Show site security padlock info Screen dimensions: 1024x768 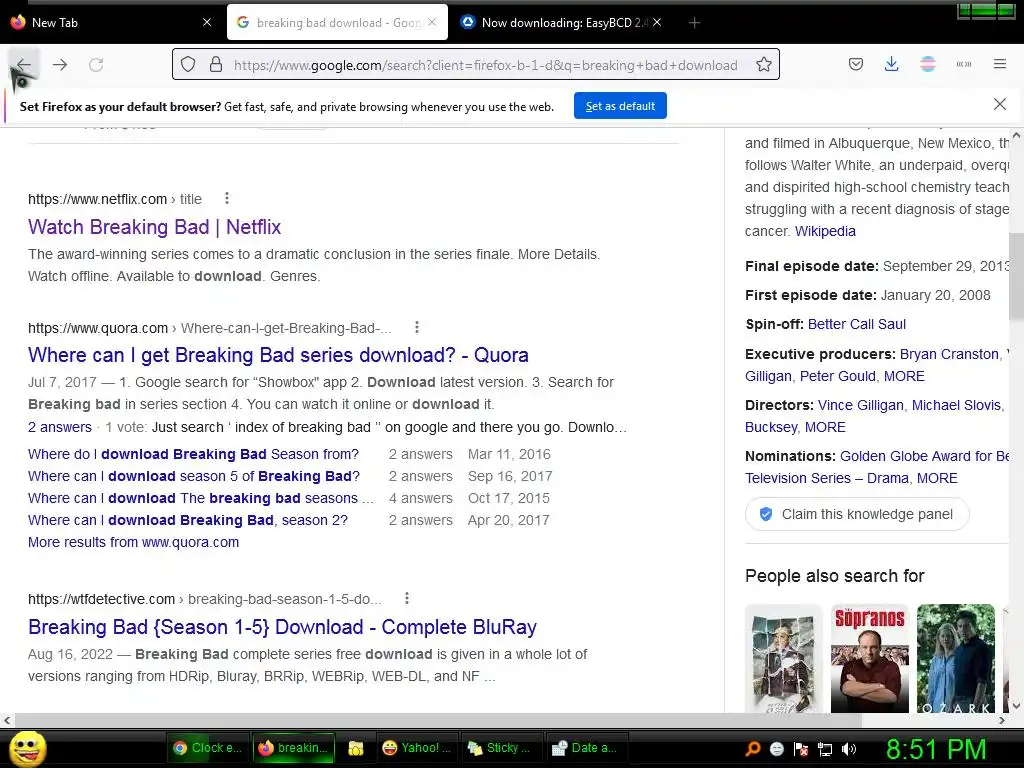216,65
